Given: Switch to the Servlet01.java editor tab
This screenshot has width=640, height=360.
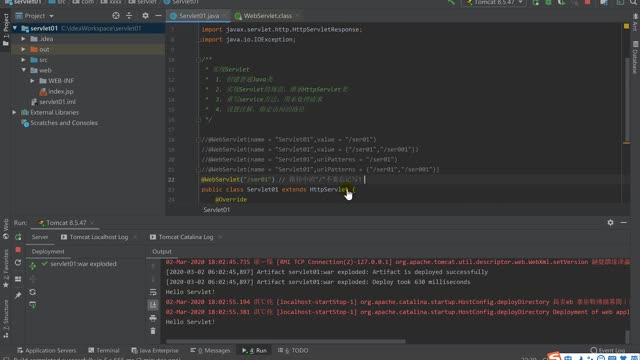Looking at the screenshot, I should [199, 16].
